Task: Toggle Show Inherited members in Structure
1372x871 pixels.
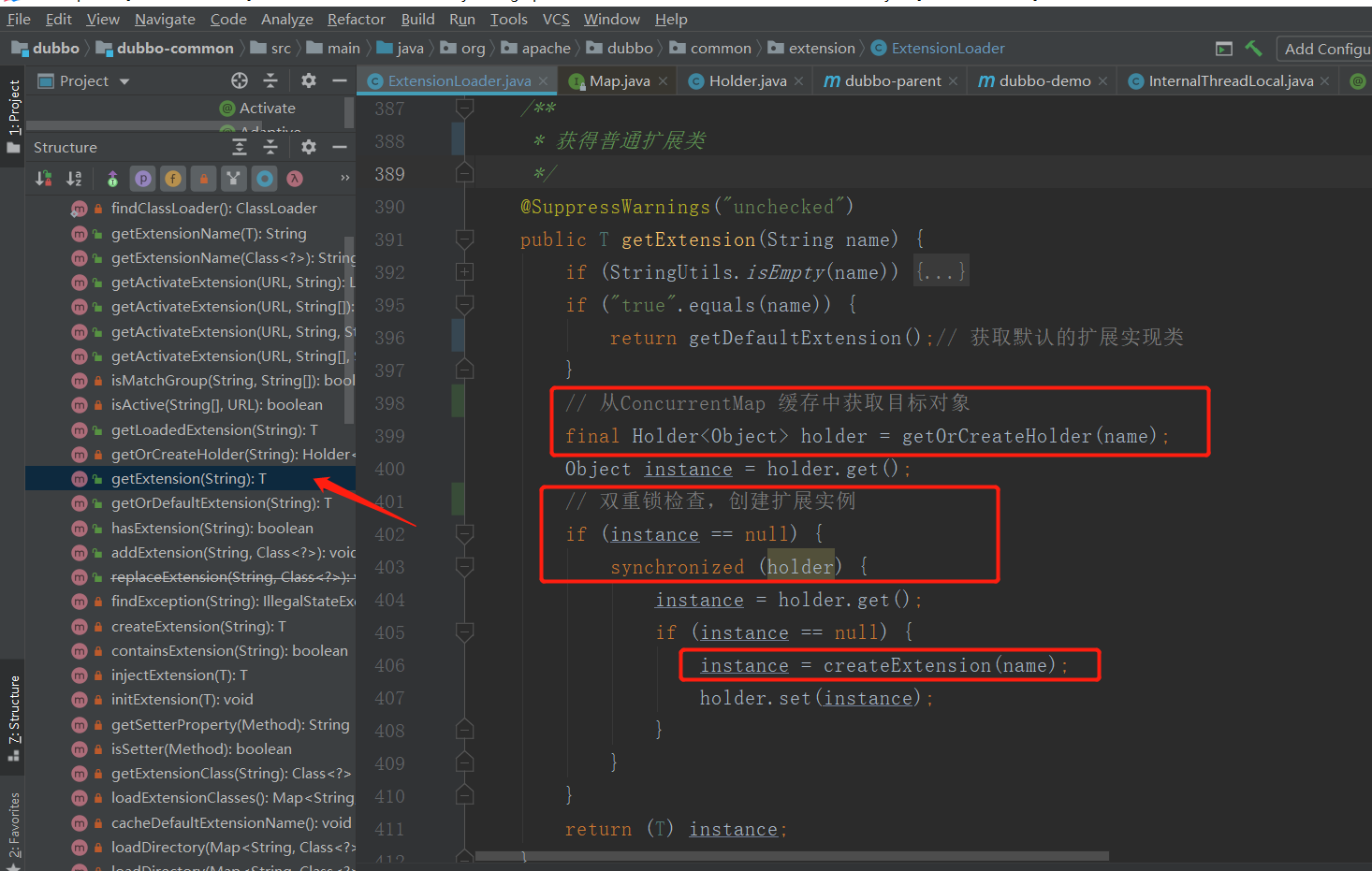Action: point(112,178)
